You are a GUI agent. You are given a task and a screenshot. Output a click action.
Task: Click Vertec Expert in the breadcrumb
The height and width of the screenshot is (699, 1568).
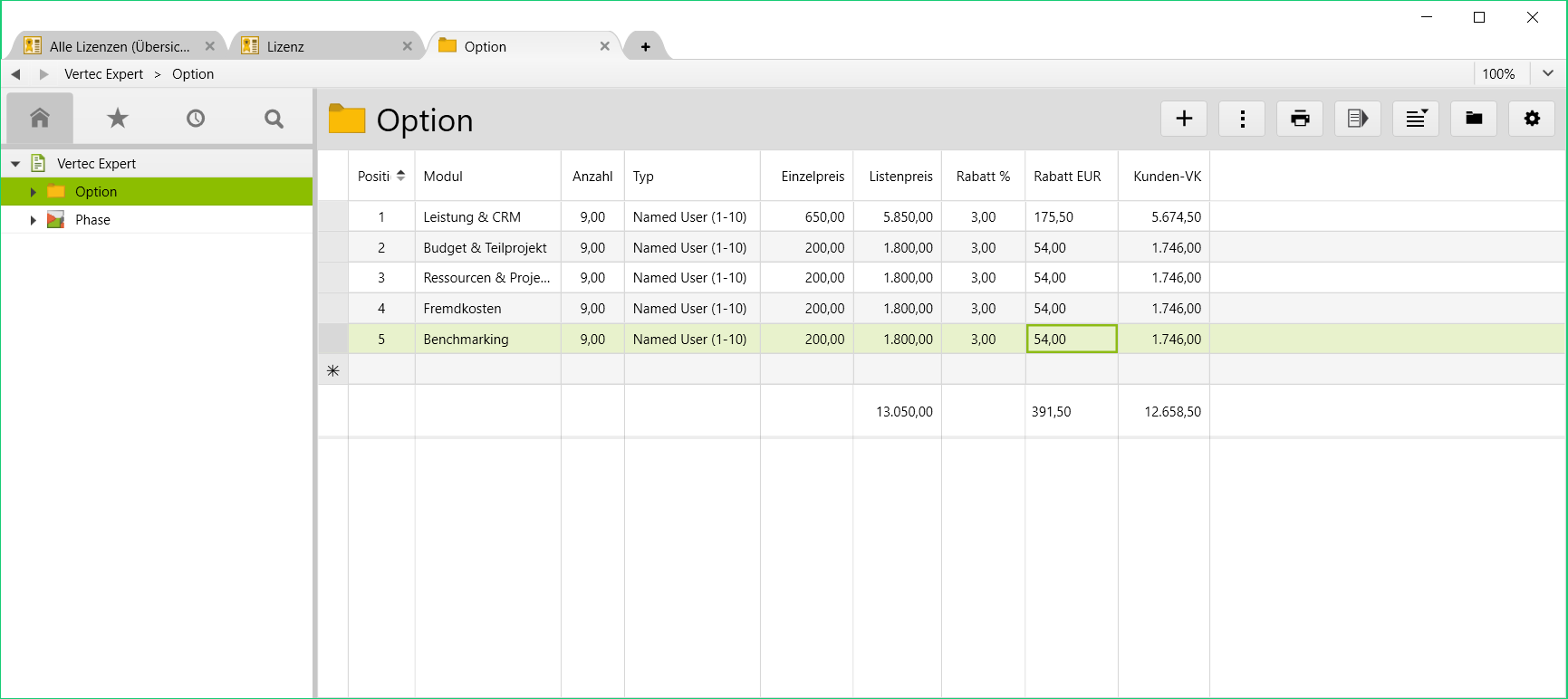[103, 74]
